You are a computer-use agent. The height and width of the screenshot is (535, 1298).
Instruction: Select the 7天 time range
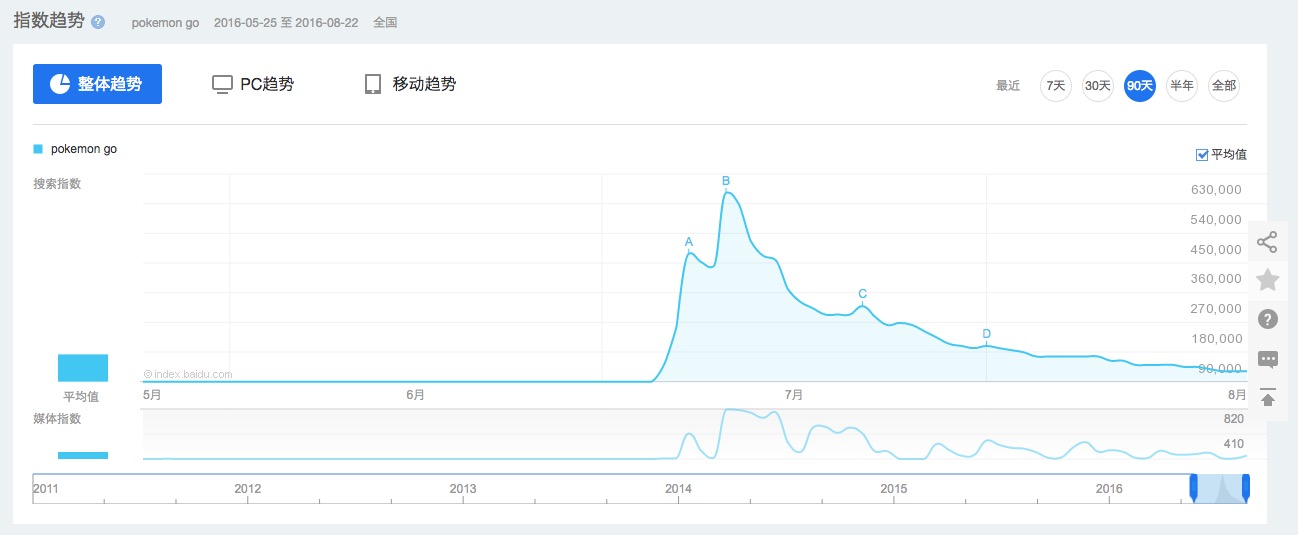point(1056,86)
